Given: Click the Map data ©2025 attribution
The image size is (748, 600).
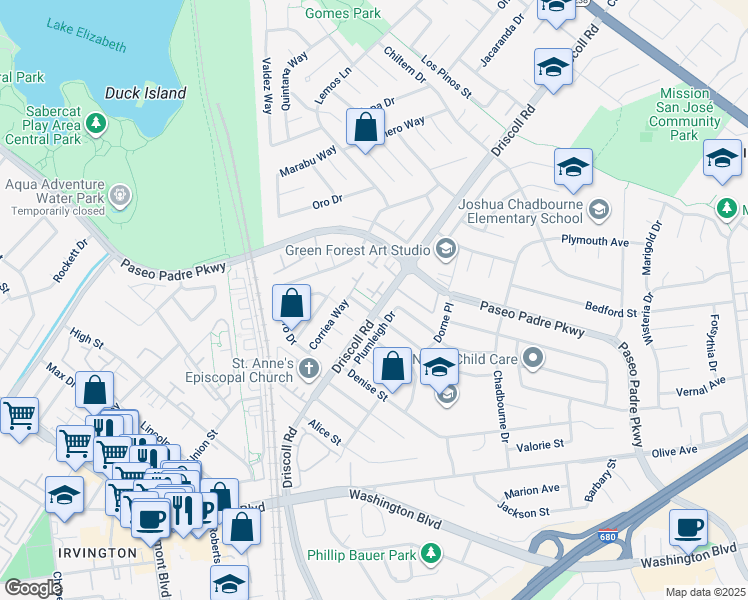Looking at the screenshot, I should (x=704, y=592).
